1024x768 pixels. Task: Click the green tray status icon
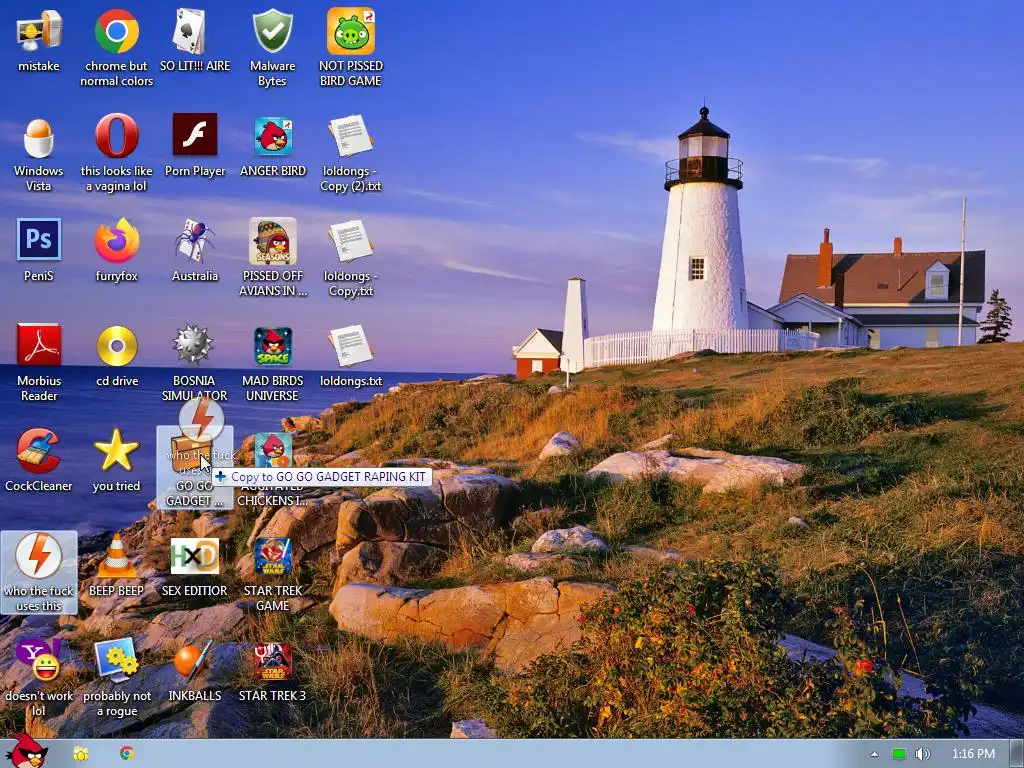(899, 754)
